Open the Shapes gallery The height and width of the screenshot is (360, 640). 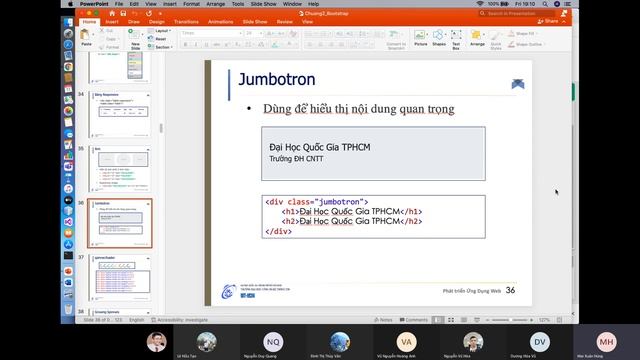click(x=438, y=35)
